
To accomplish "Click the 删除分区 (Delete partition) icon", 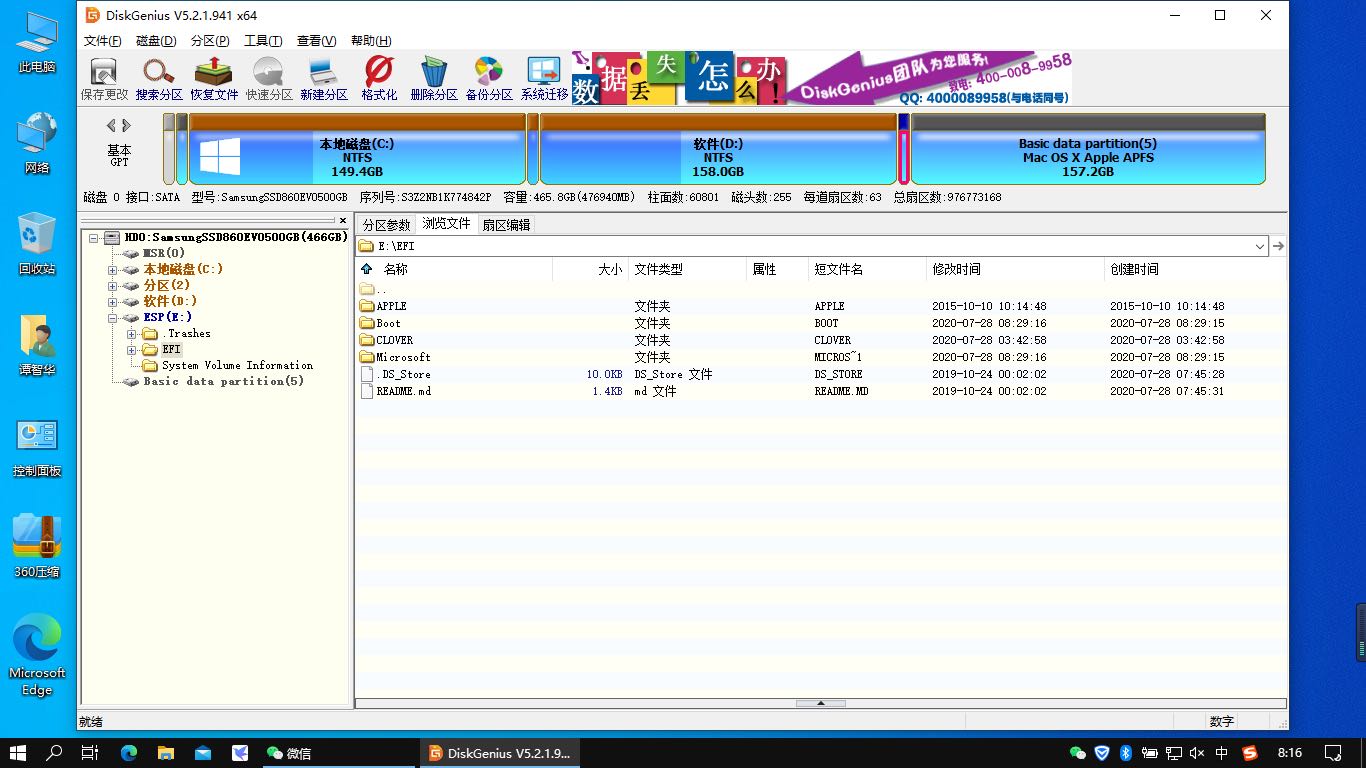I will click(434, 79).
